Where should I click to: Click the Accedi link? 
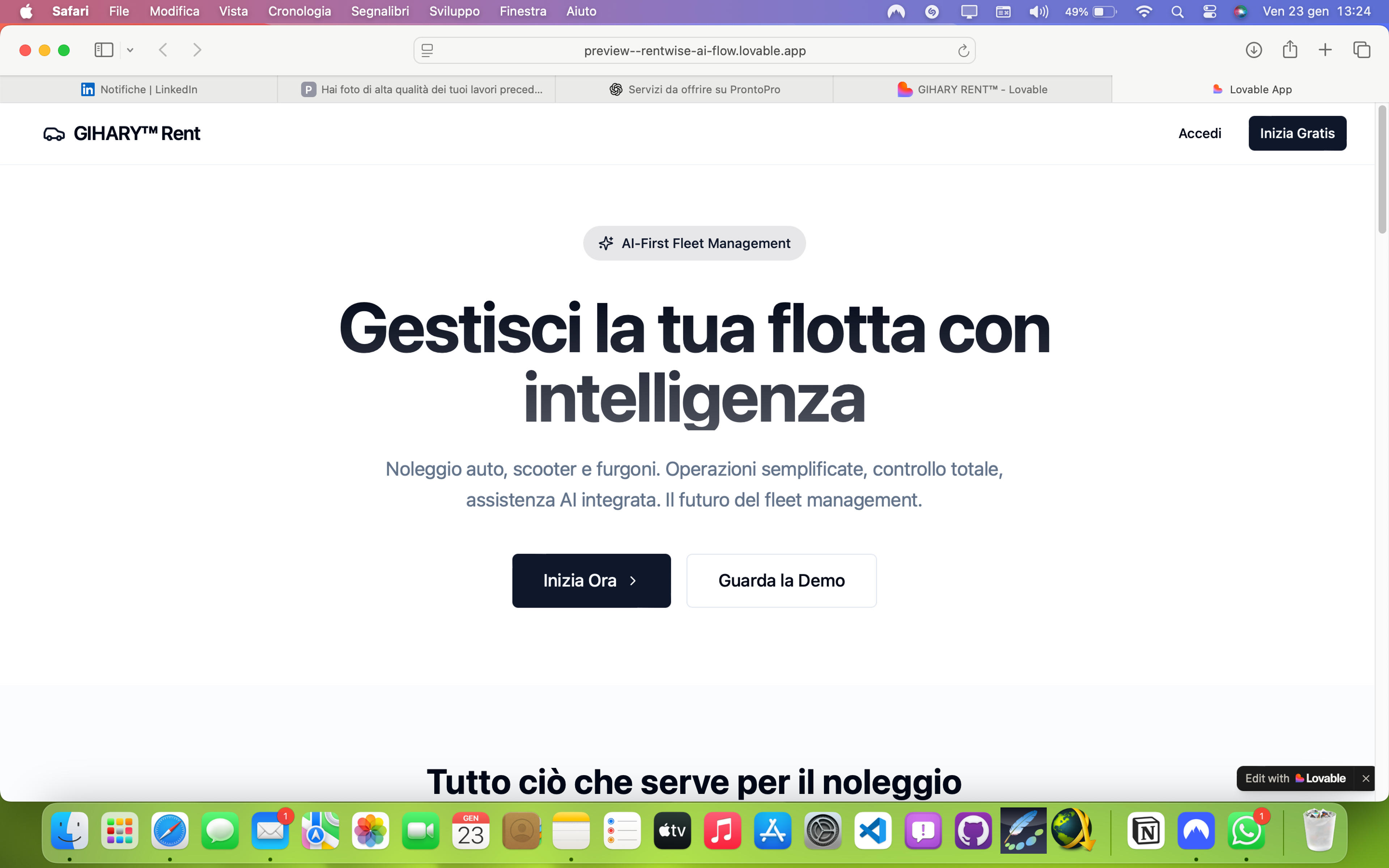pyautogui.click(x=1199, y=133)
